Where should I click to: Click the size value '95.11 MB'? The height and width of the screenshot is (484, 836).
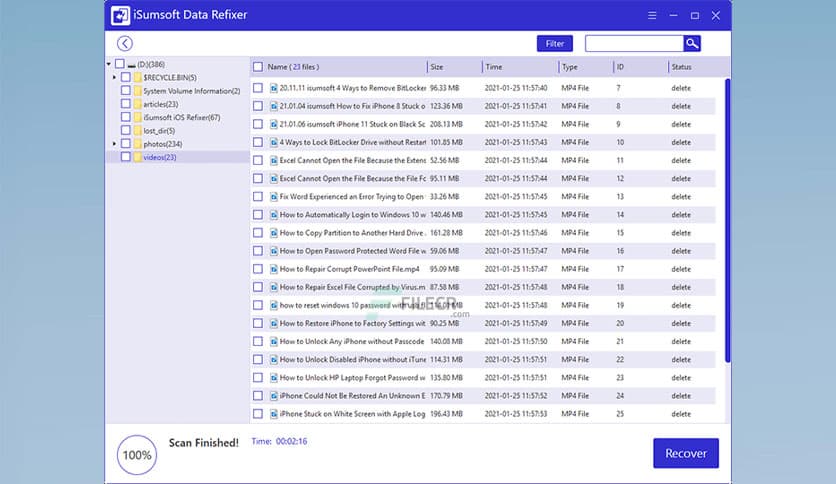445,179
